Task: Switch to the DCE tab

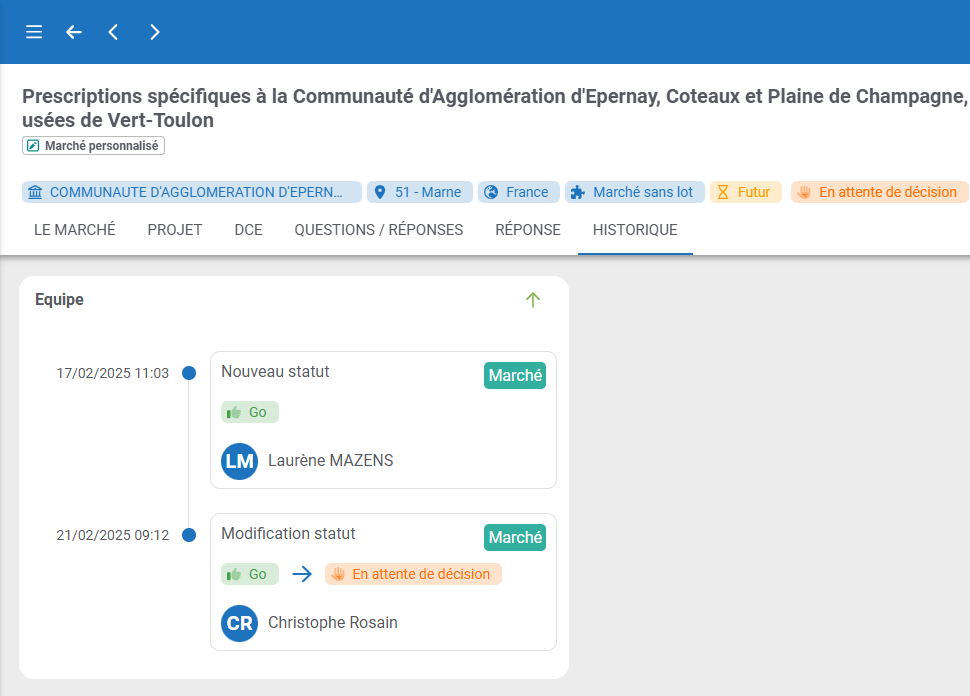Action: click(248, 230)
